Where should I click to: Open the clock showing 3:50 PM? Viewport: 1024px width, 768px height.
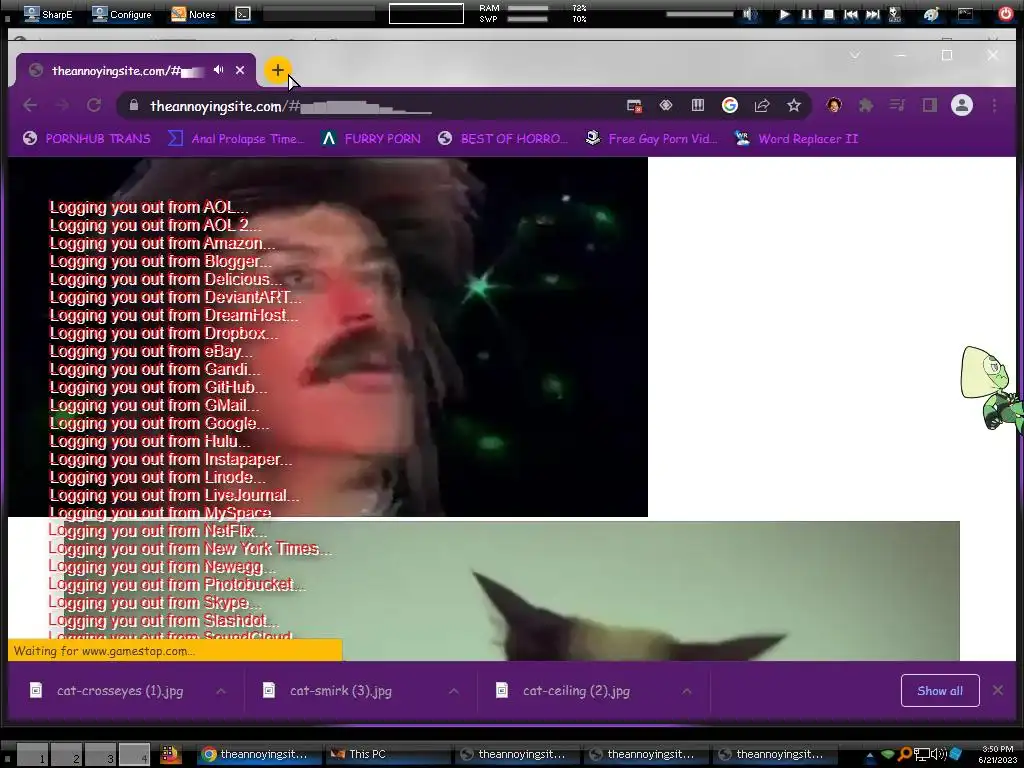coord(997,754)
